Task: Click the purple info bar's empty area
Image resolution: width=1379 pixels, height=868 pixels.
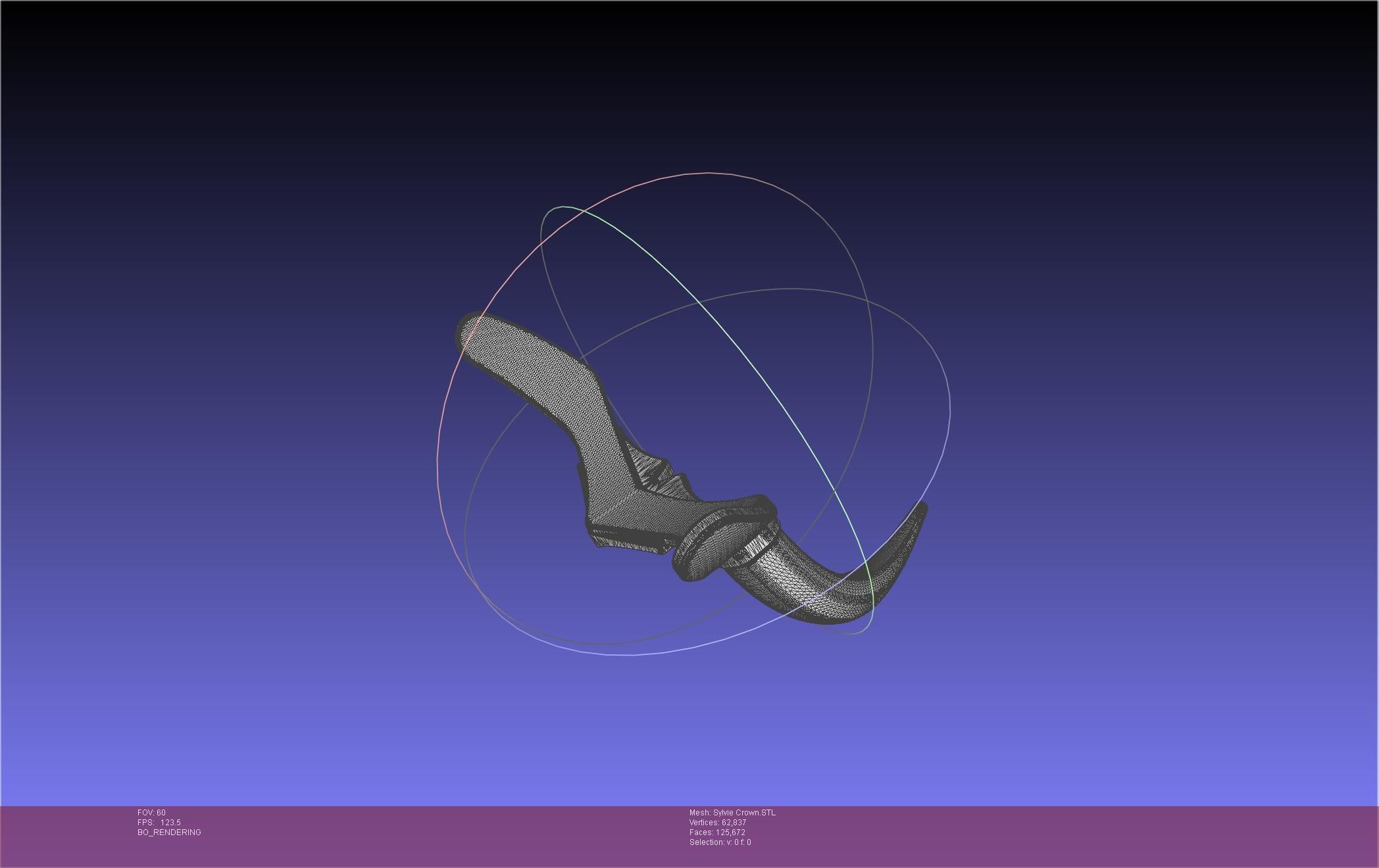Action: [1053, 835]
